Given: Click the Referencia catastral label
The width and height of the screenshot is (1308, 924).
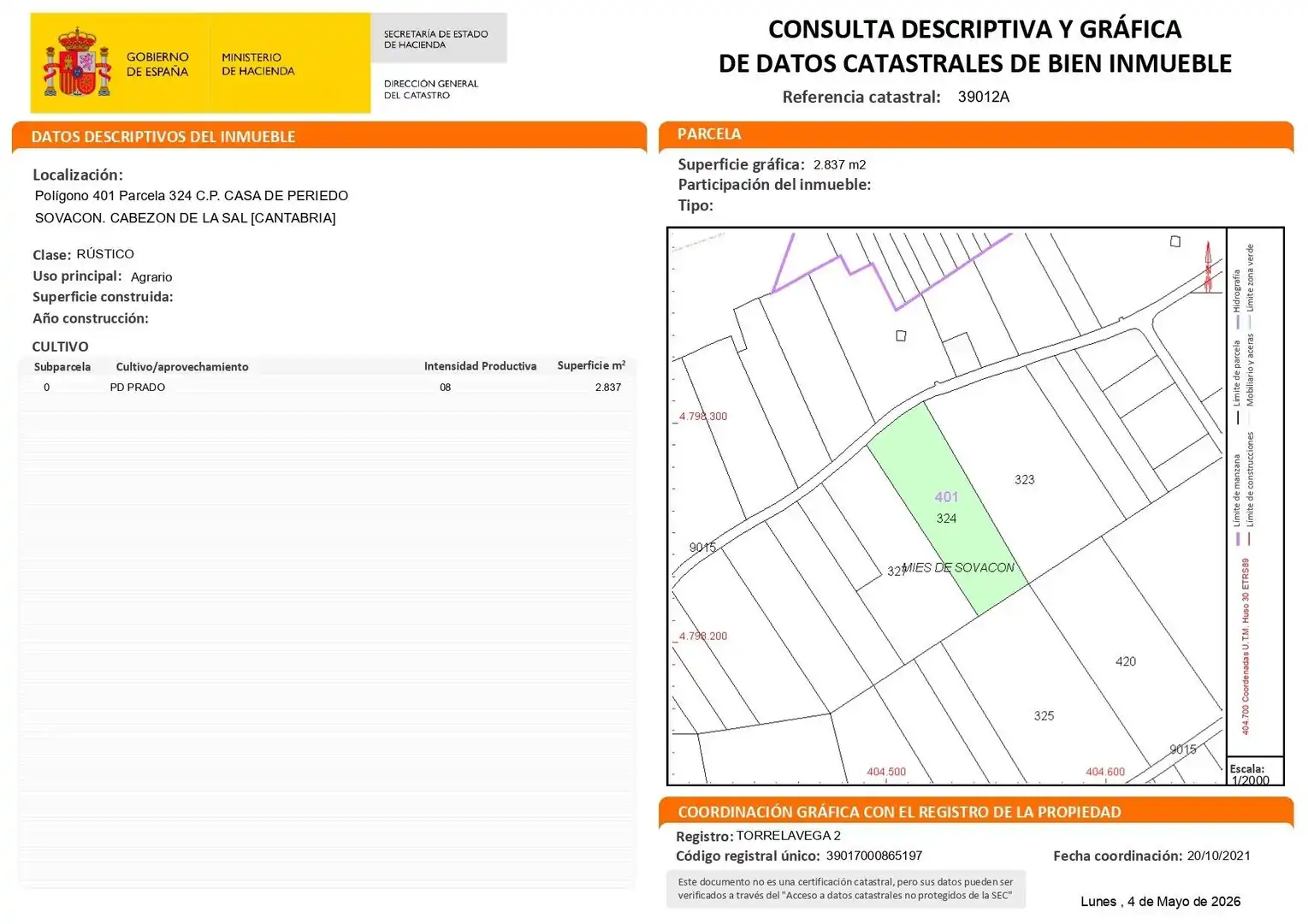Looking at the screenshot, I should [x=861, y=97].
